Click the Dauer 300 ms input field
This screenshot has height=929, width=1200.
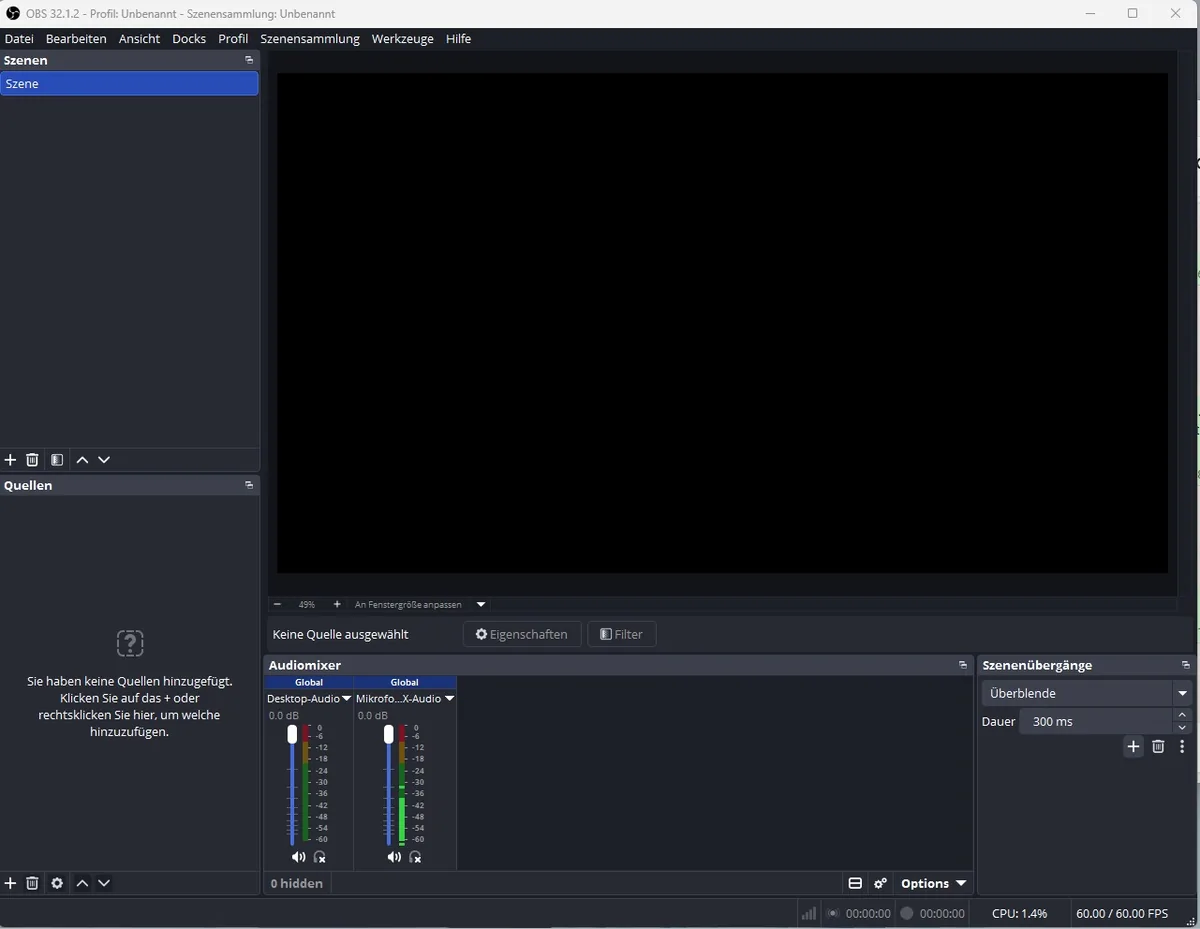[x=1096, y=721]
